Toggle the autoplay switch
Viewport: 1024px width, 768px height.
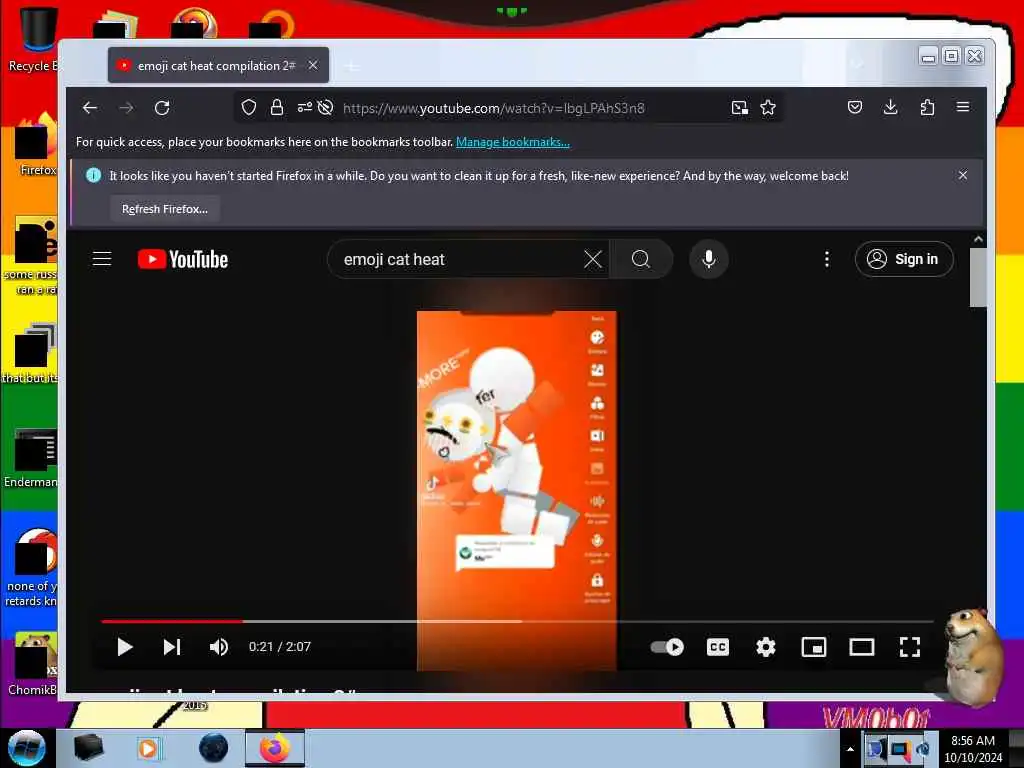(667, 647)
